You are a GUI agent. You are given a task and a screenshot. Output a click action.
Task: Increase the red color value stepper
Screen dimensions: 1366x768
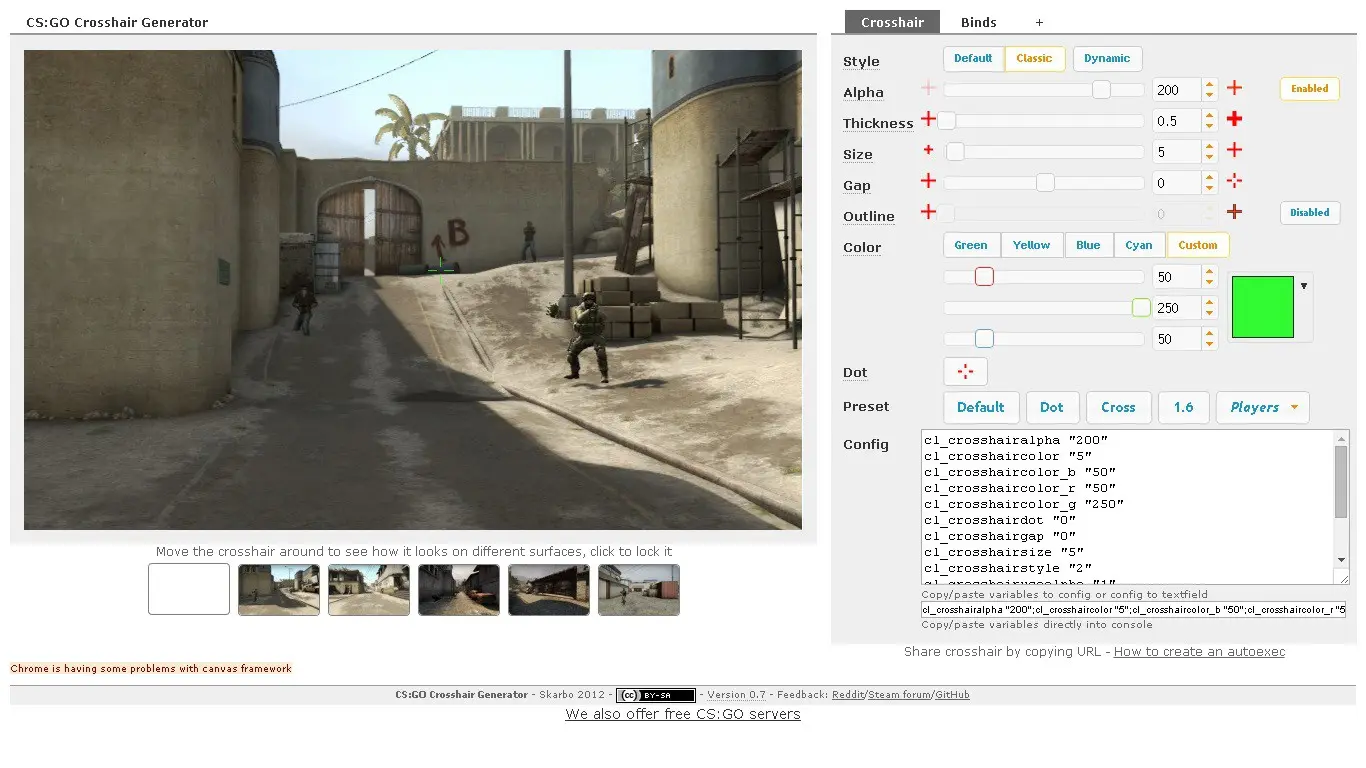[x=1209, y=271]
